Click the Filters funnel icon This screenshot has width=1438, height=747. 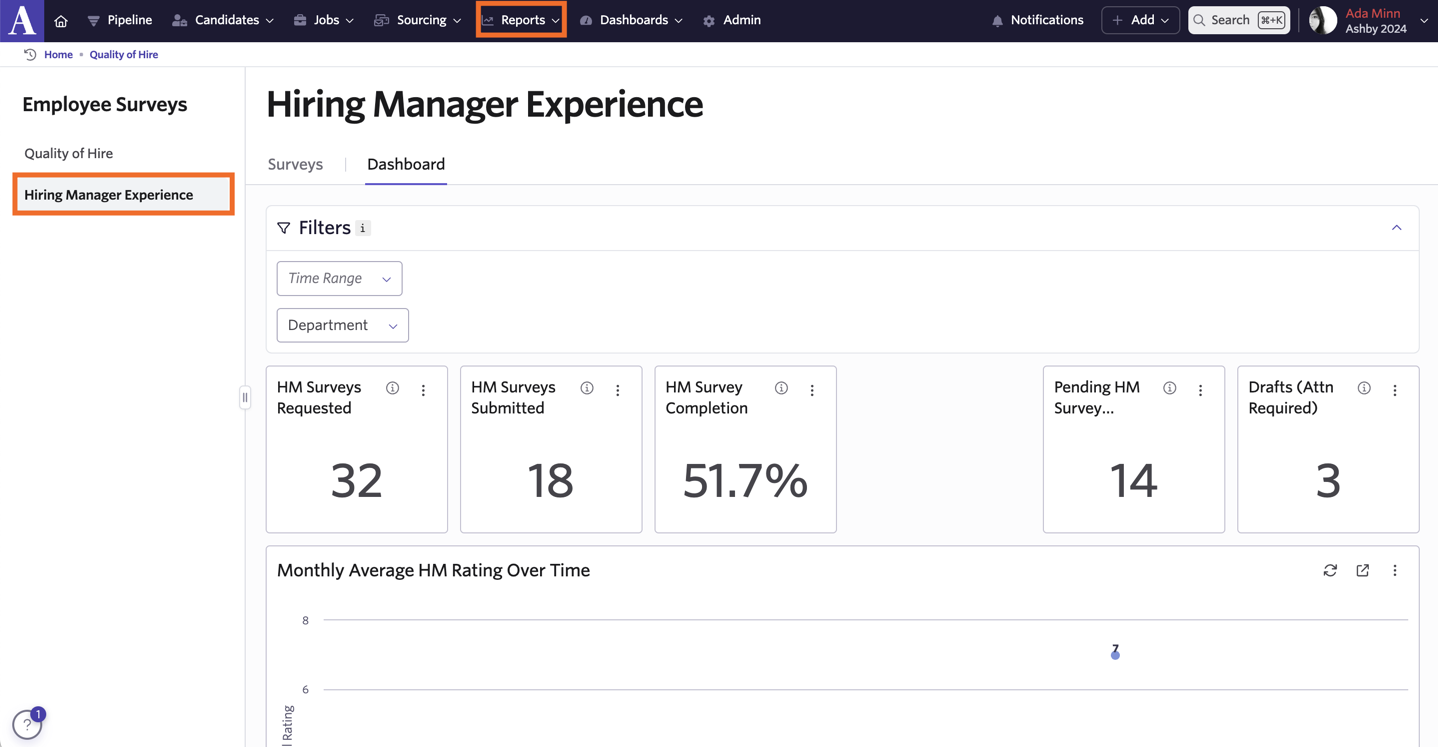point(284,228)
